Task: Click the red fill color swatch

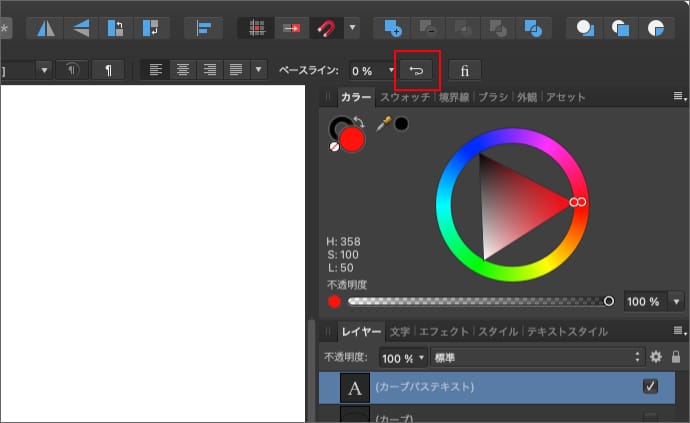Action: click(352, 139)
